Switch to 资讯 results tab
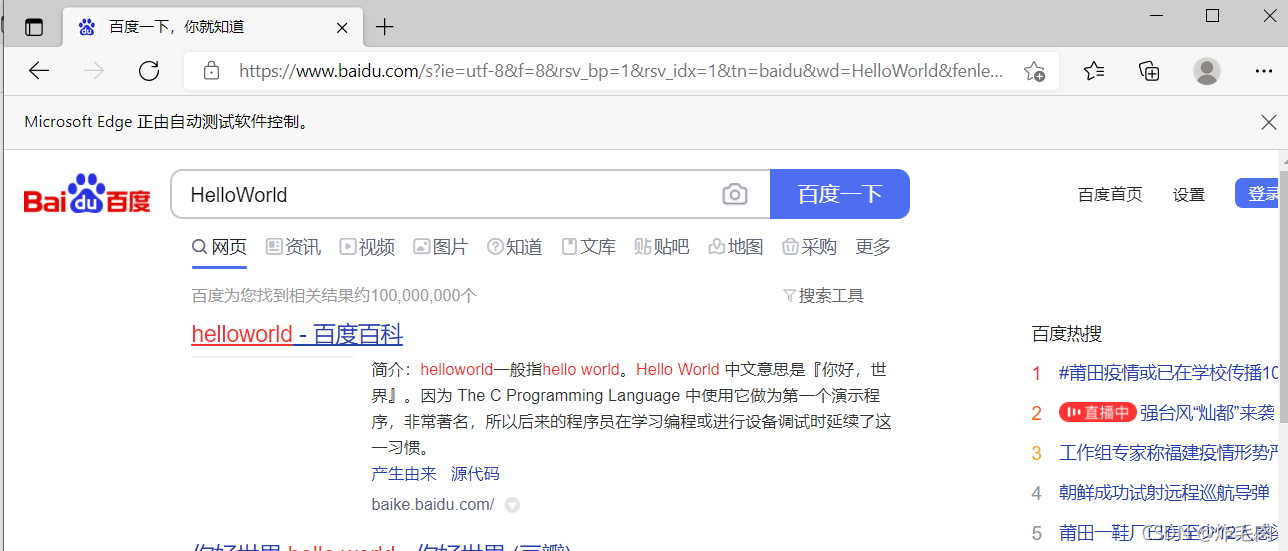Screen dimensions: 1288x551 [x=293, y=247]
